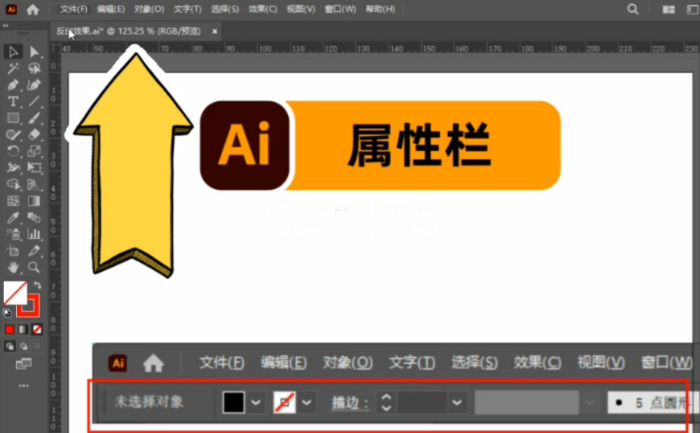
Task: Select the Pen tool
Action: click(13, 85)
